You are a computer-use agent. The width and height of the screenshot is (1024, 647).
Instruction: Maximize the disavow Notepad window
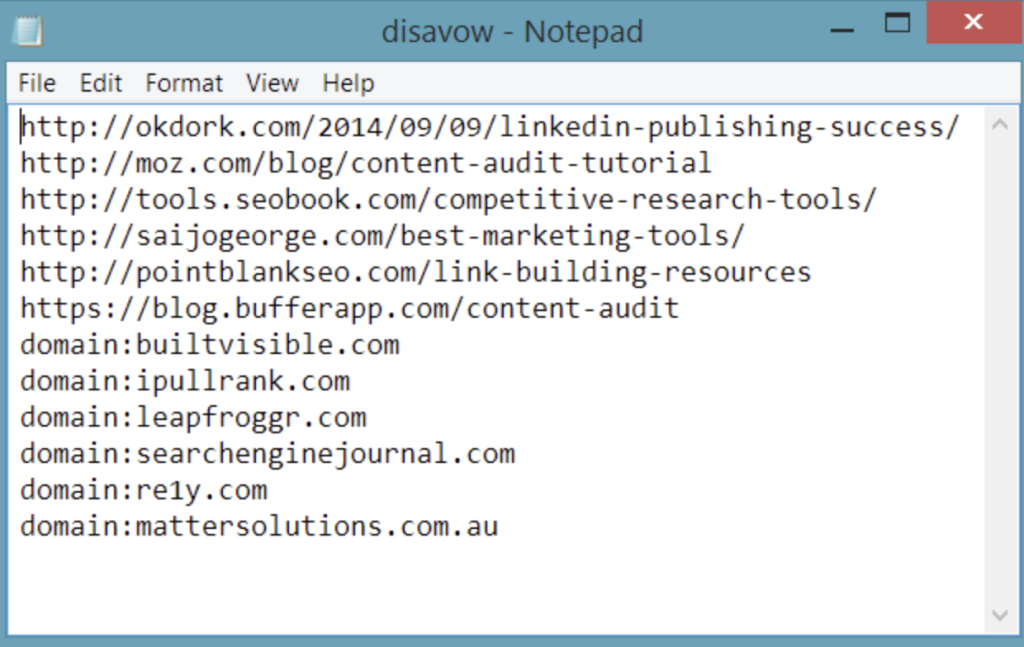coord(897,24)
